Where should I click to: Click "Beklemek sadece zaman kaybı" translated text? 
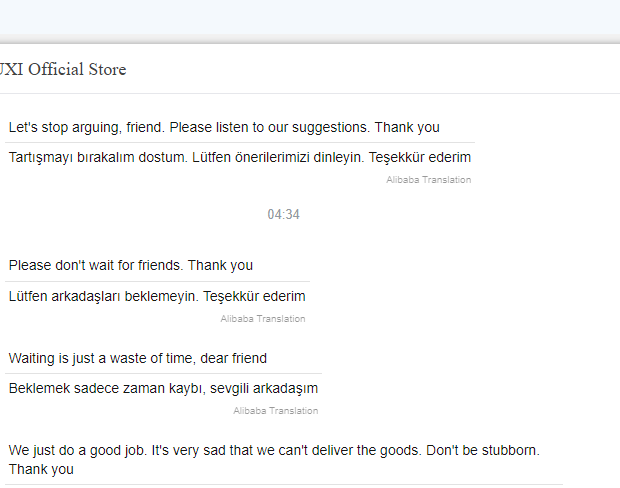click(x=163, y=388)
